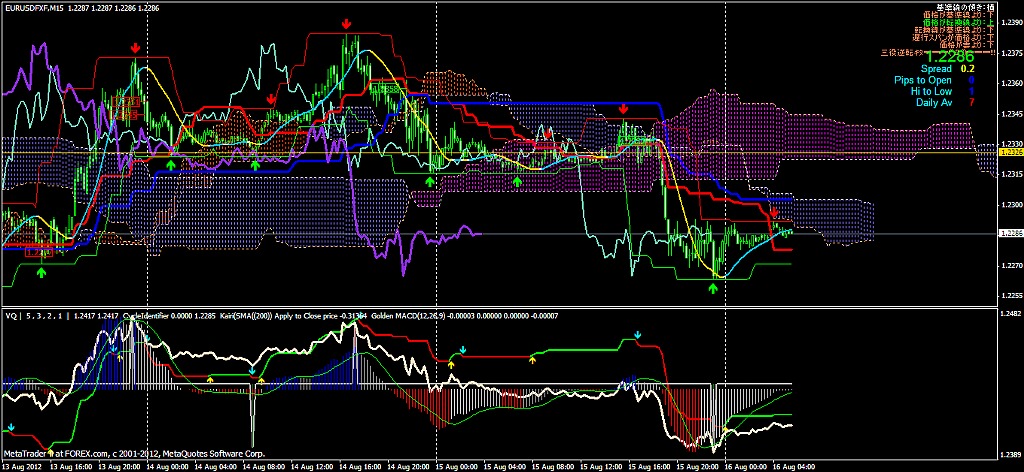The width and height of the screenshot is (1024, 472).
Task: Click the red sell arrow above the highest peak
Action: (x=346, y=25)
